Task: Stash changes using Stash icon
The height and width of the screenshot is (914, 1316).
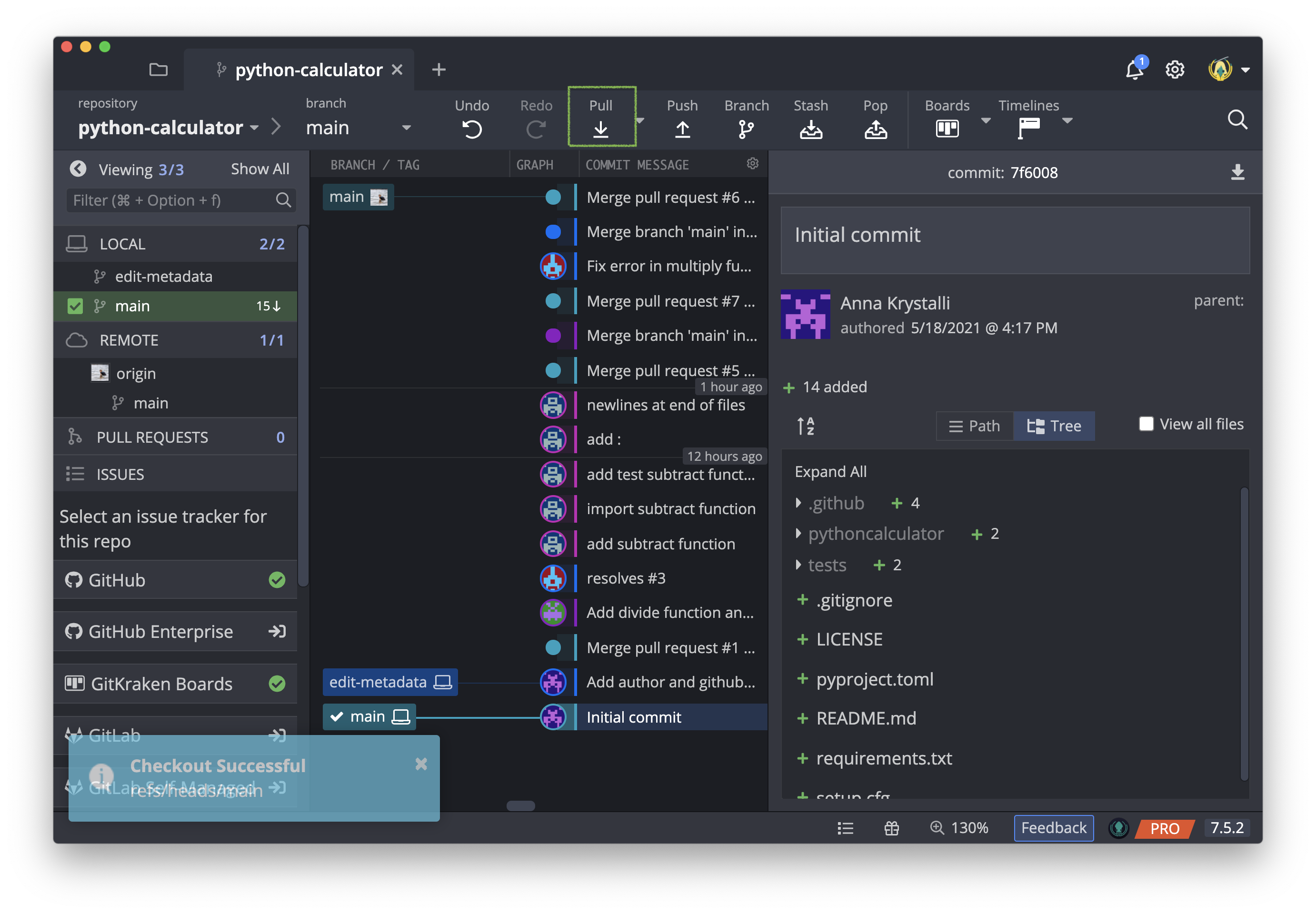Action: (811, 129)
